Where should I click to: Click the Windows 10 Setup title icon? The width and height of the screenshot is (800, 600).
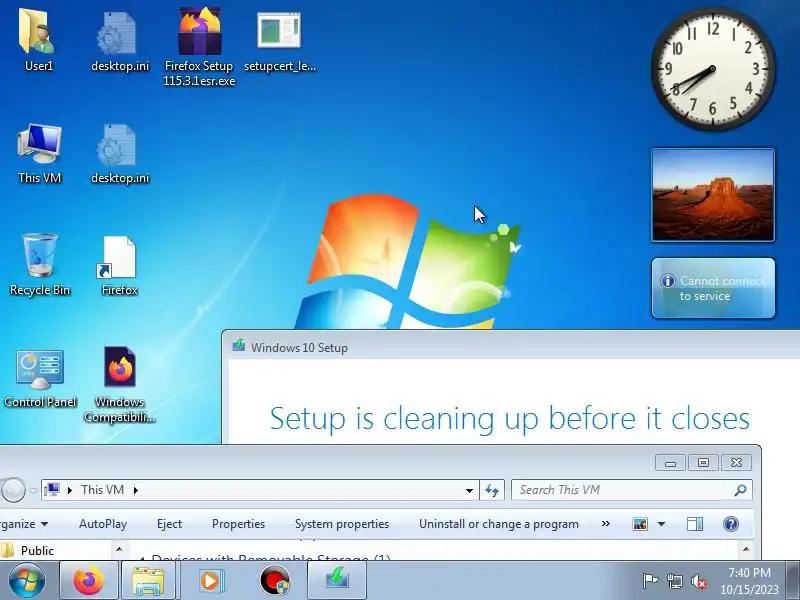tap(238, 346)
